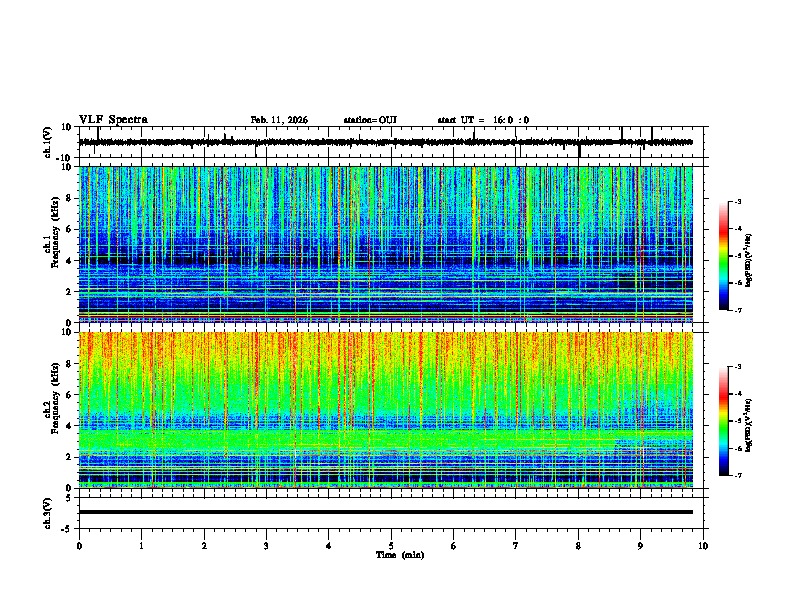Click the "1" tick label on the Time axis

tap(141, 546)
